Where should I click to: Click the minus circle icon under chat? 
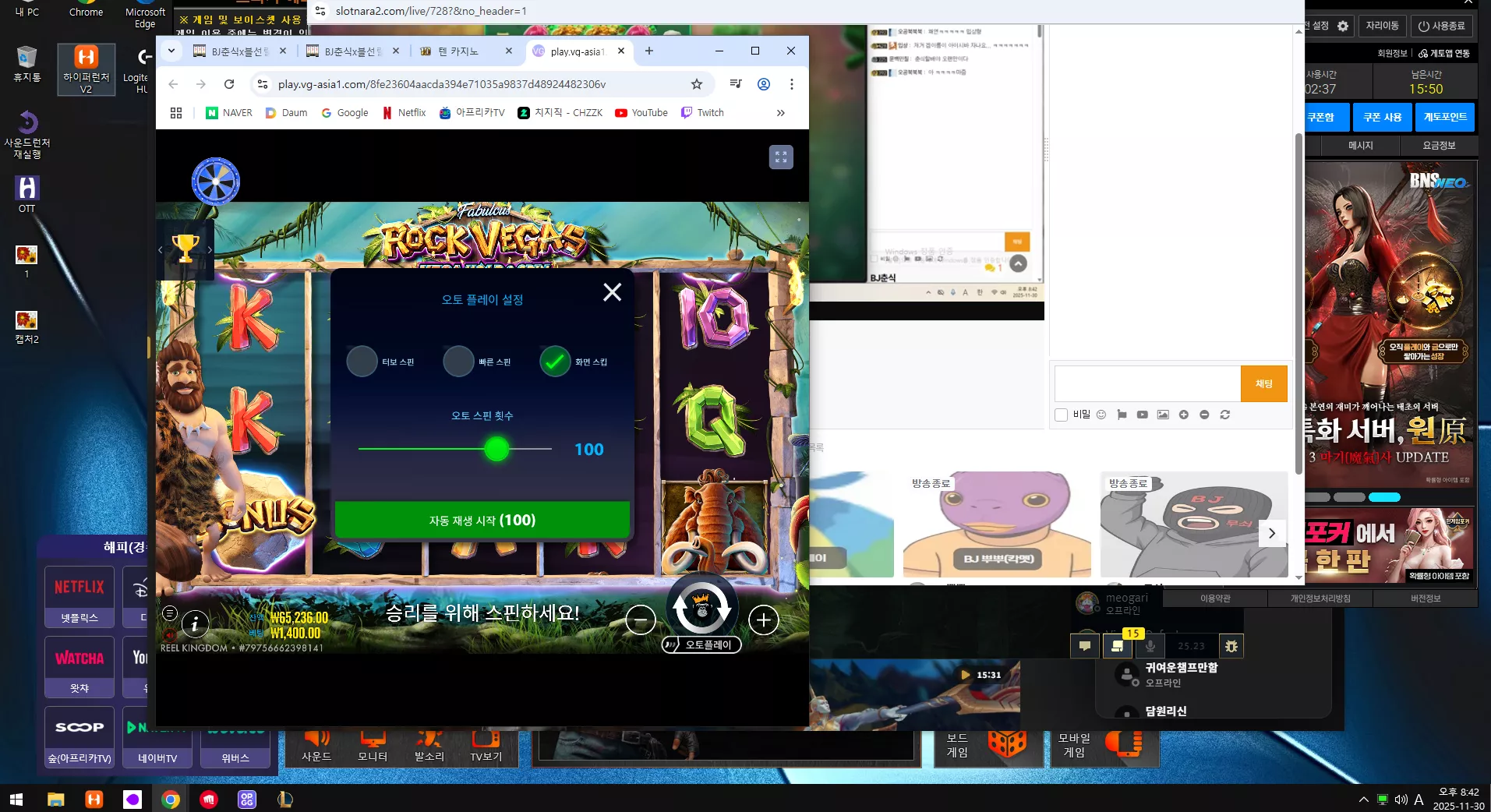pos(1204,415)
